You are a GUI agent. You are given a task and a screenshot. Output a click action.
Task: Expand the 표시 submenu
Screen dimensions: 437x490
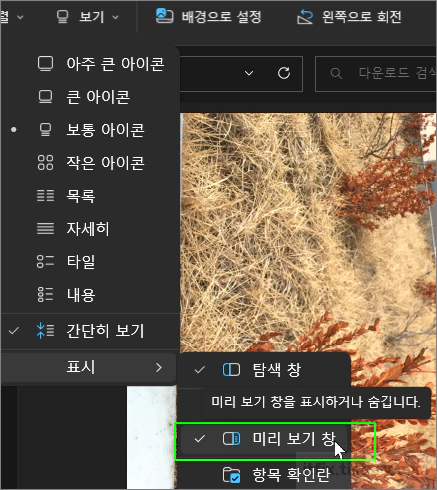(x=89, y=368)
